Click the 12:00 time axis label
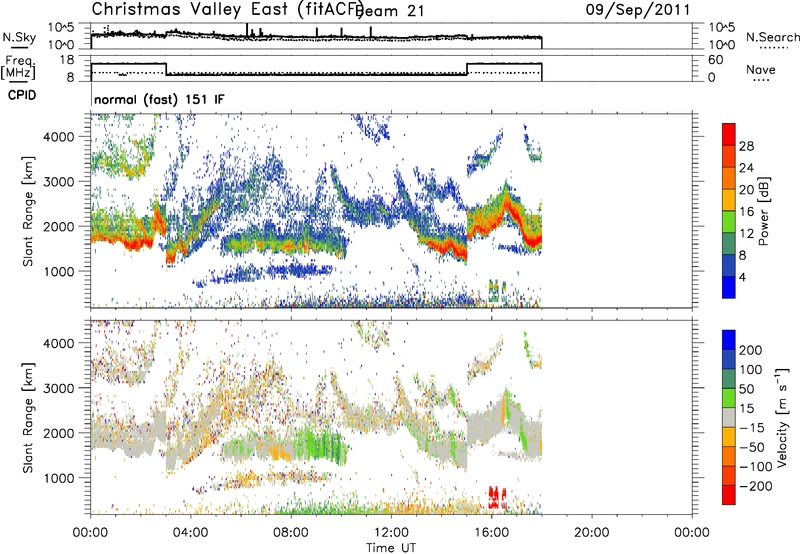 click(x=391, y=533)
